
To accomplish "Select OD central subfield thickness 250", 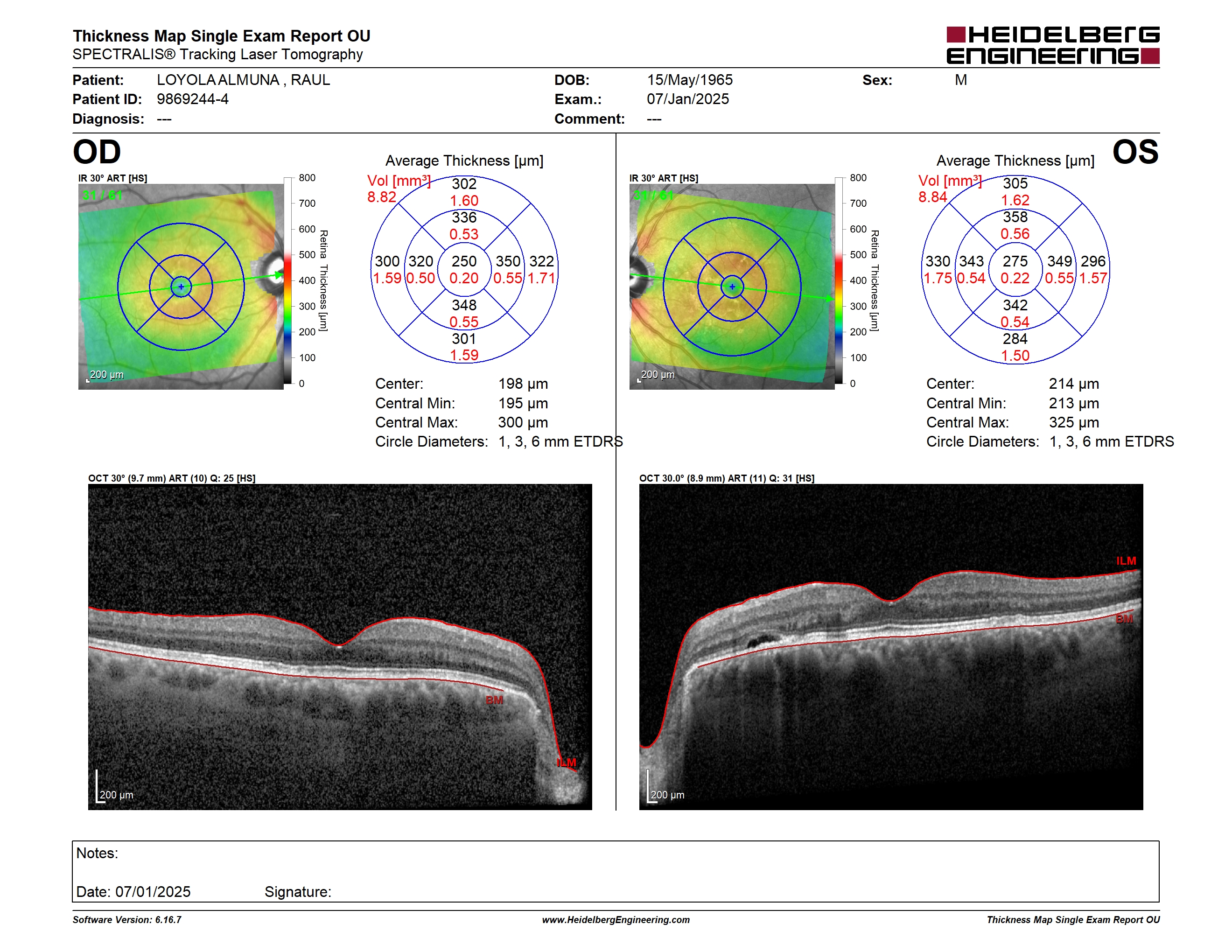I will click(x=464, y=261).
